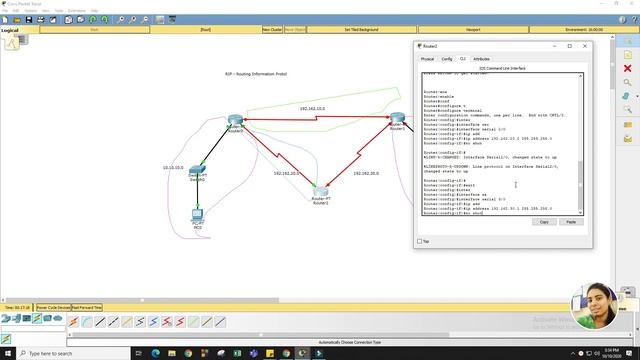Pick the light-blue Console cable
The width and height of the screenshot is (640, 360).
point(87,322)
